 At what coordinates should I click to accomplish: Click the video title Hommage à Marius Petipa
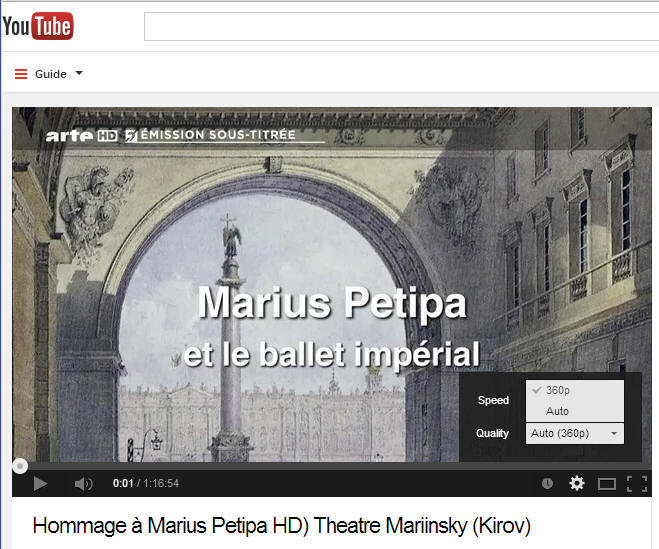[x=282, y=525]
